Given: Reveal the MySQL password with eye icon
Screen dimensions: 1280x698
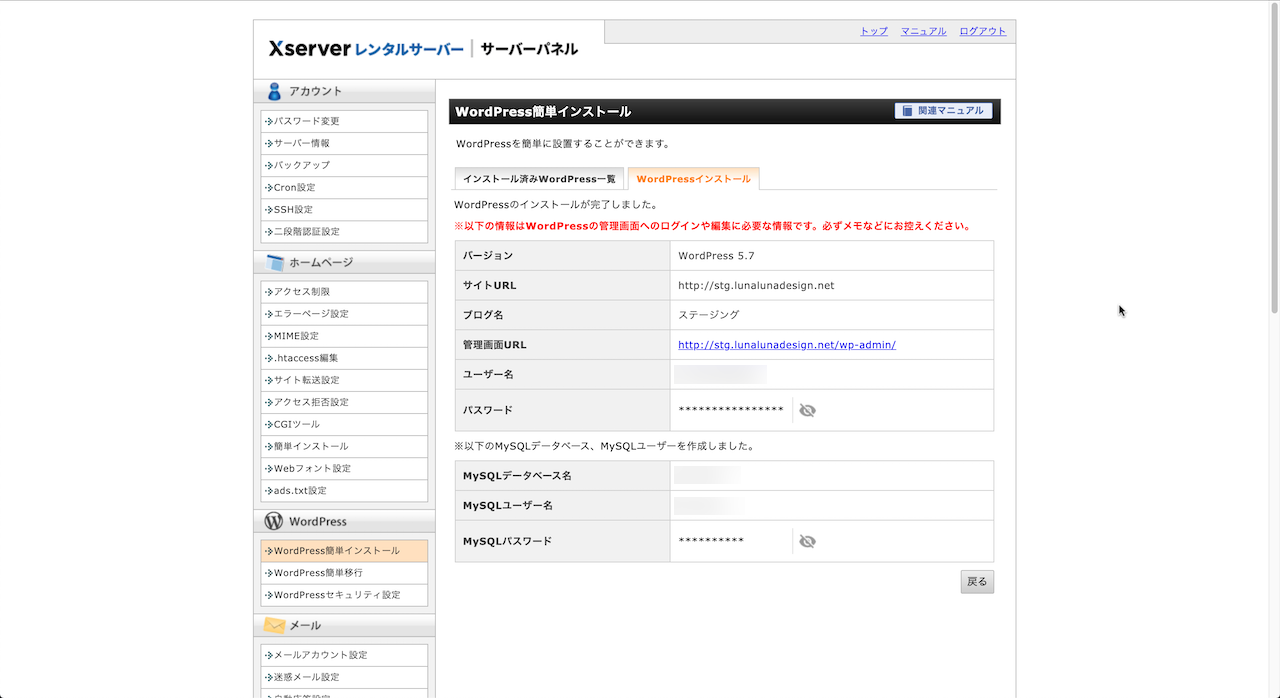Looking at the screenshot, I should (807, 541).
